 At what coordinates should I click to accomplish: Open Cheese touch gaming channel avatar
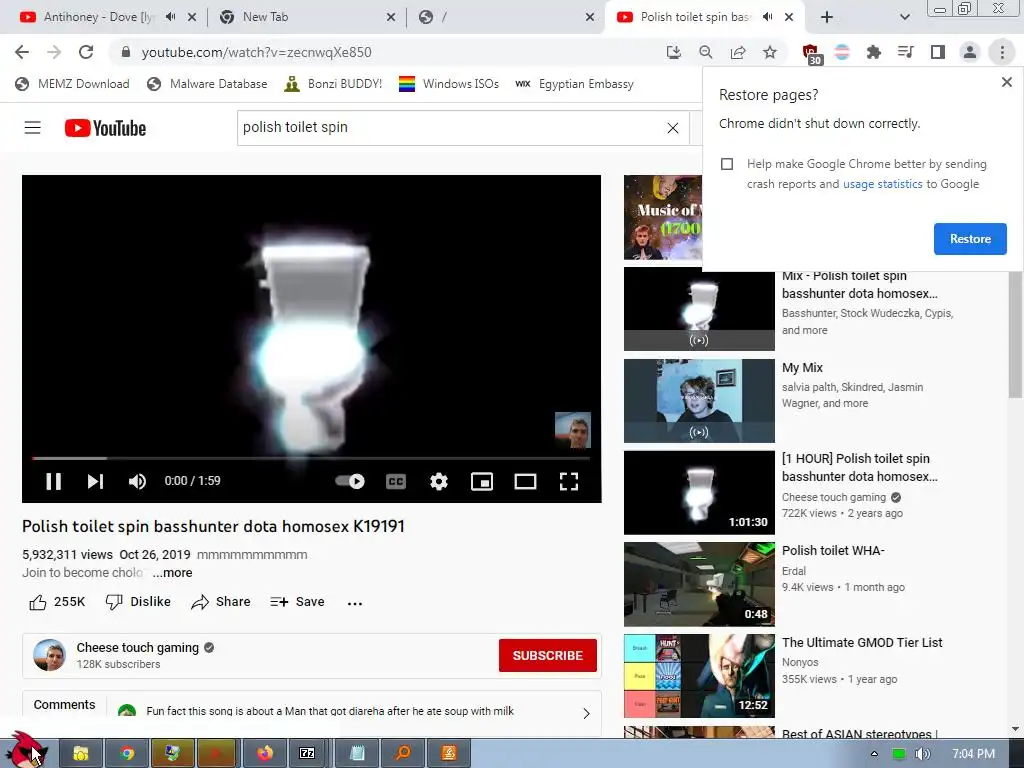click(x=50, y=655)
